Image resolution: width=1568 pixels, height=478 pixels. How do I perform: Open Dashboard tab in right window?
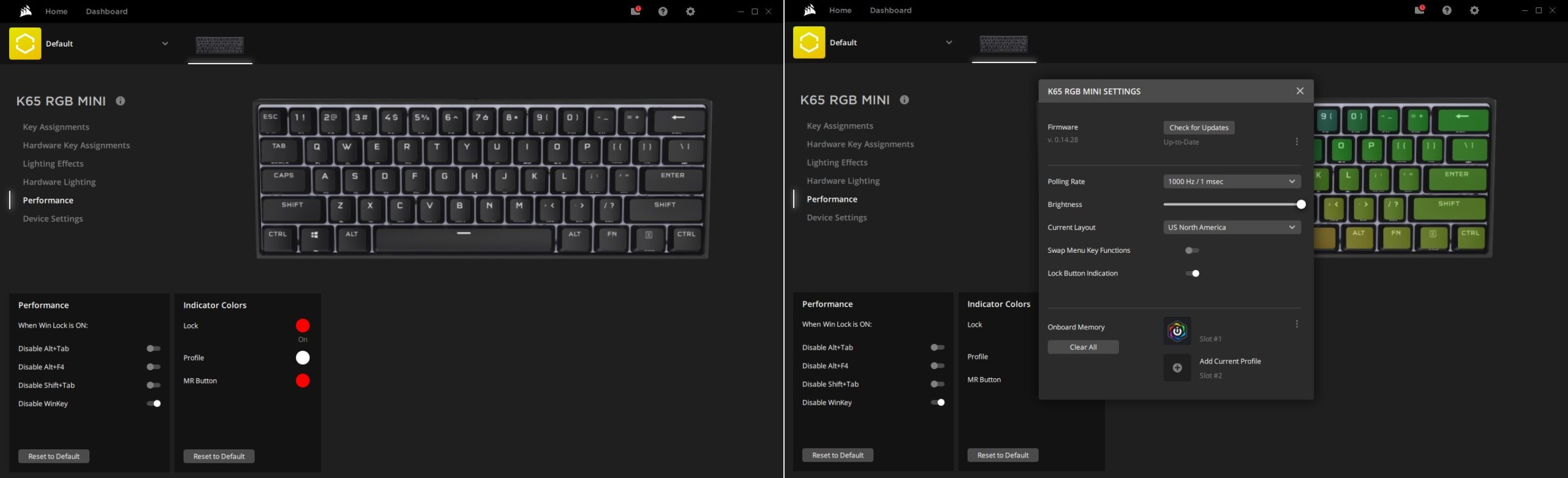891,10
